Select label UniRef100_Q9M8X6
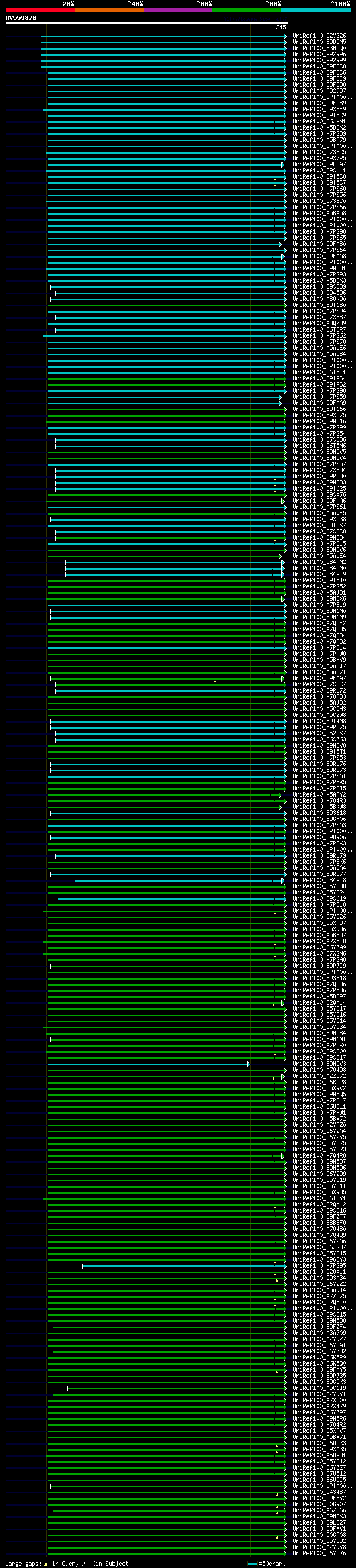The image size is (356, 1568). pos(319,599)
